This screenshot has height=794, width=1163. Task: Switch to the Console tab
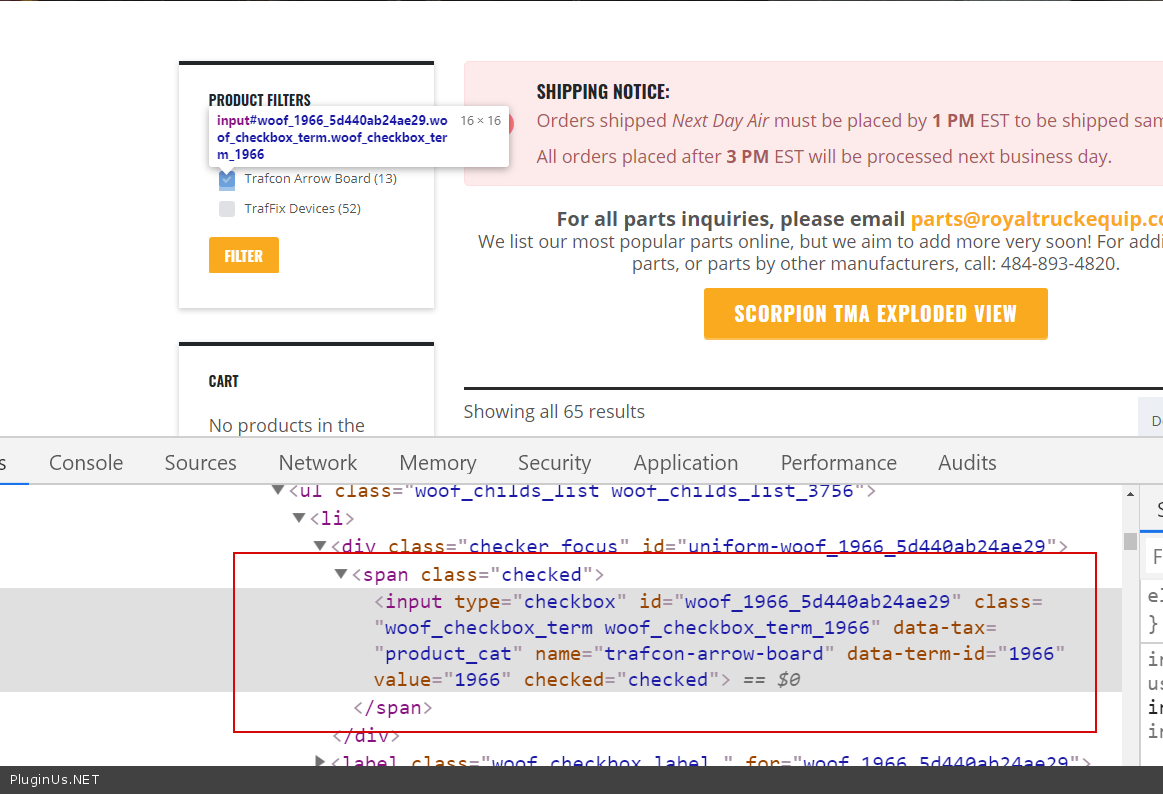pos(86,463)
